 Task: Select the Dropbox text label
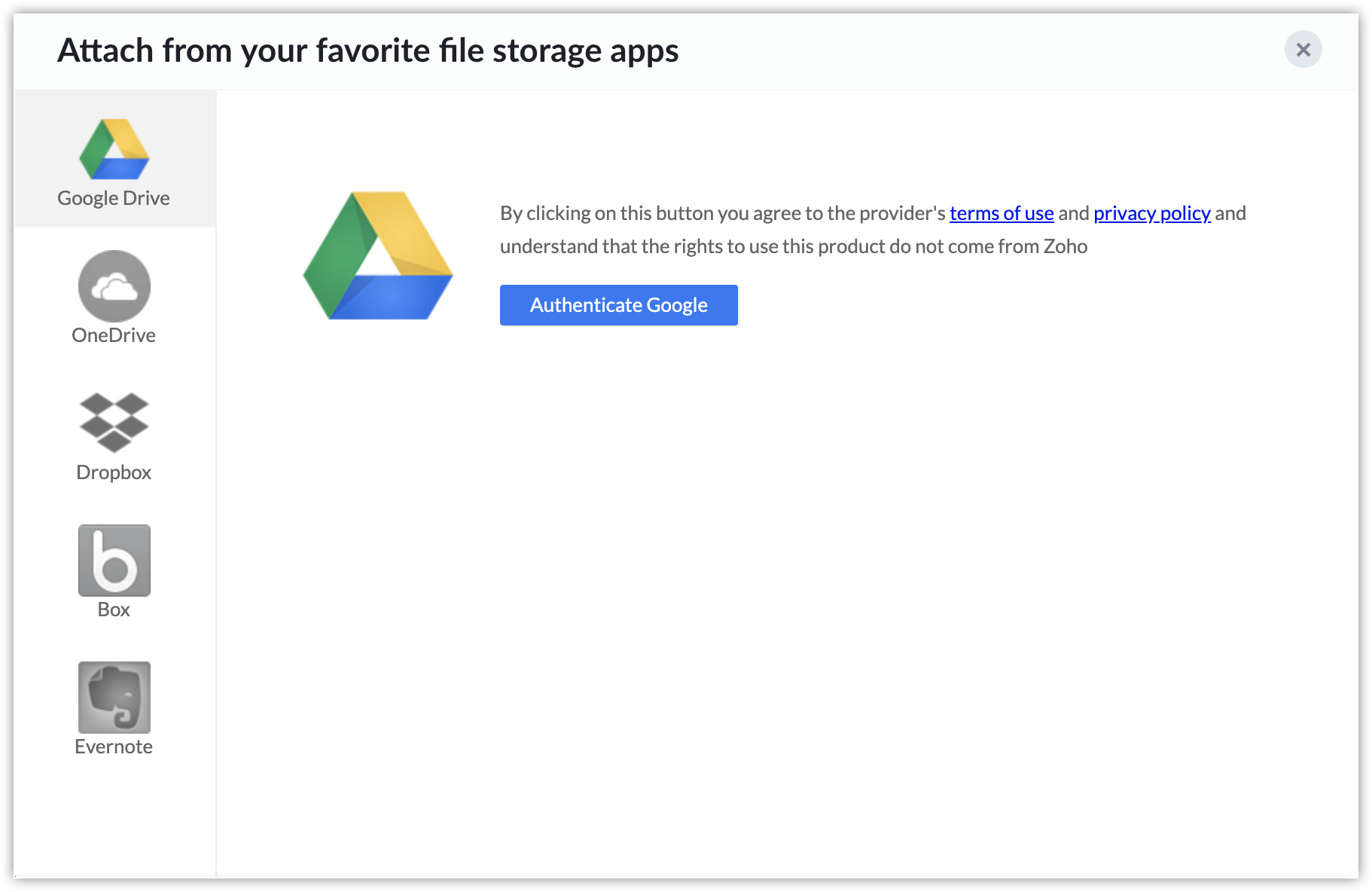114,472
